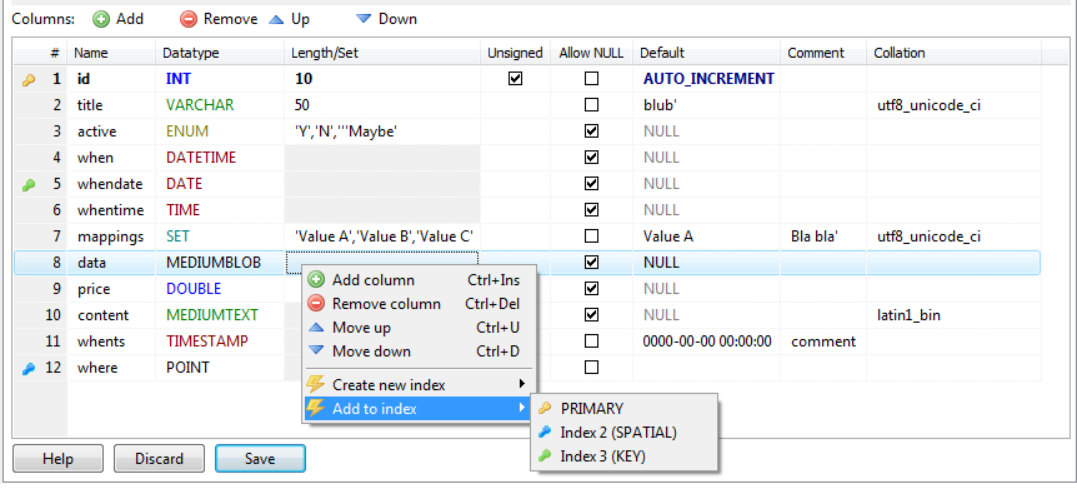Screen dimensions: 1077x488
Task: Click the blue key icon of Index 2 (SPATIAL)
Action: [545, 433]
